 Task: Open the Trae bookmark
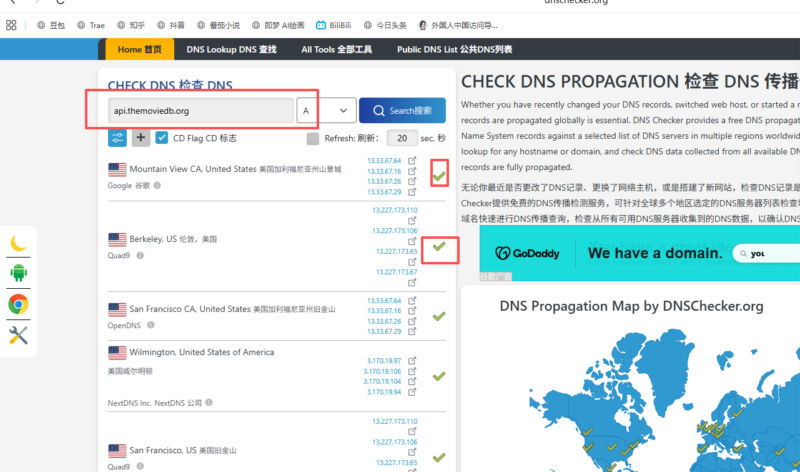tap(91, 25)
